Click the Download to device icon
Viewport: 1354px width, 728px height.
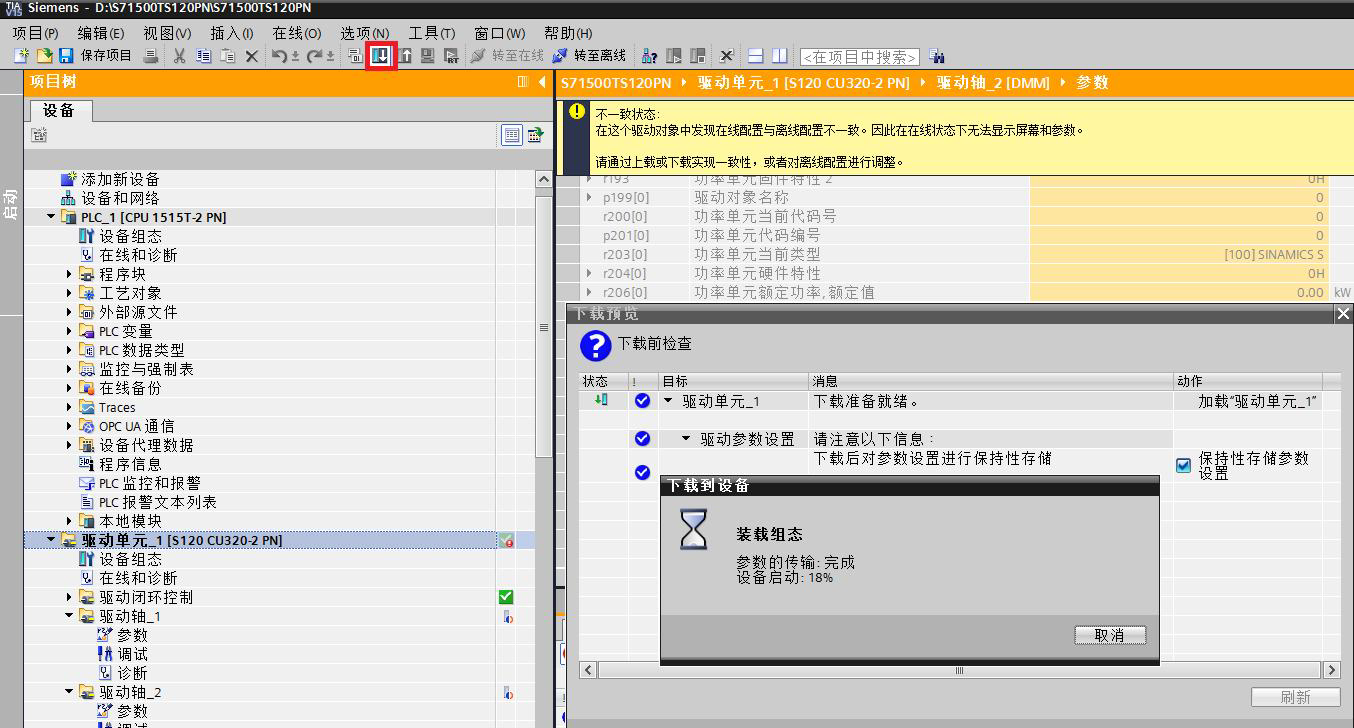click(381, 56)
